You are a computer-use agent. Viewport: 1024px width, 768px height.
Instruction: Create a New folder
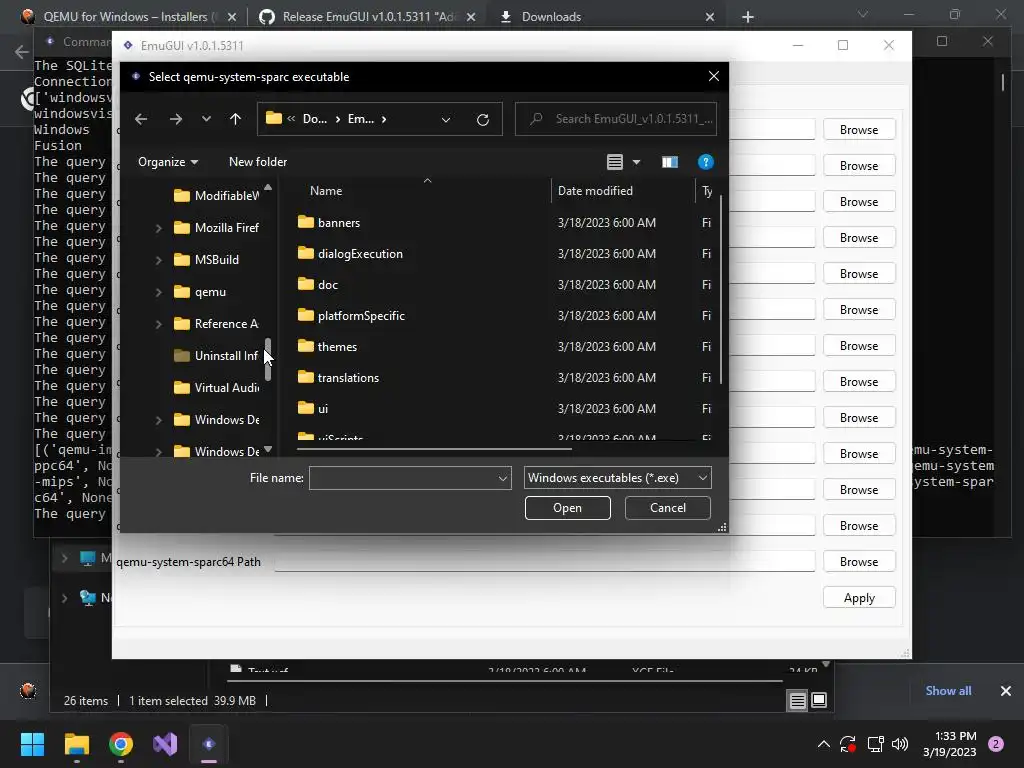(258, 162)
